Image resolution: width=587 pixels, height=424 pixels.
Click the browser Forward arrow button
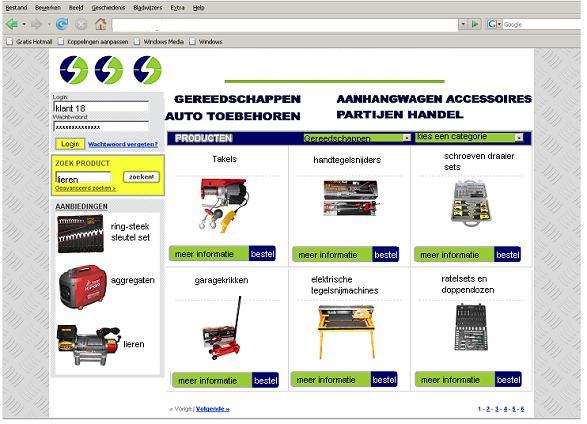36,25
